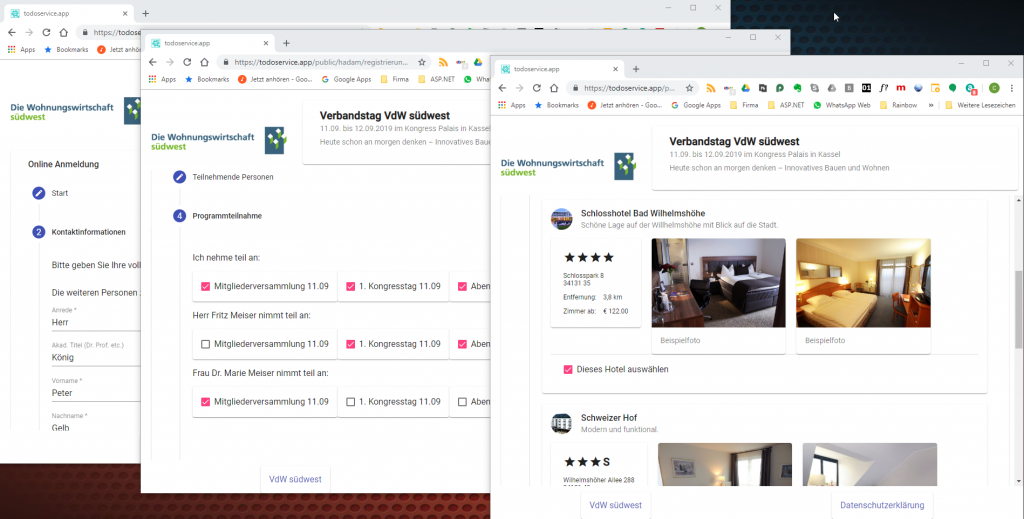Open Firma bookmark folder in front window
This screenshot has height=519, width=1024.
coord(743,105)
